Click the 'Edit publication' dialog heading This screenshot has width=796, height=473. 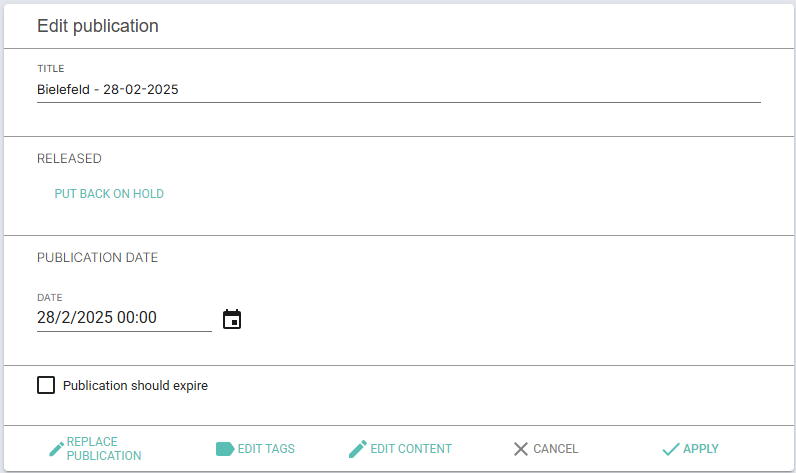tap(98, 26)
